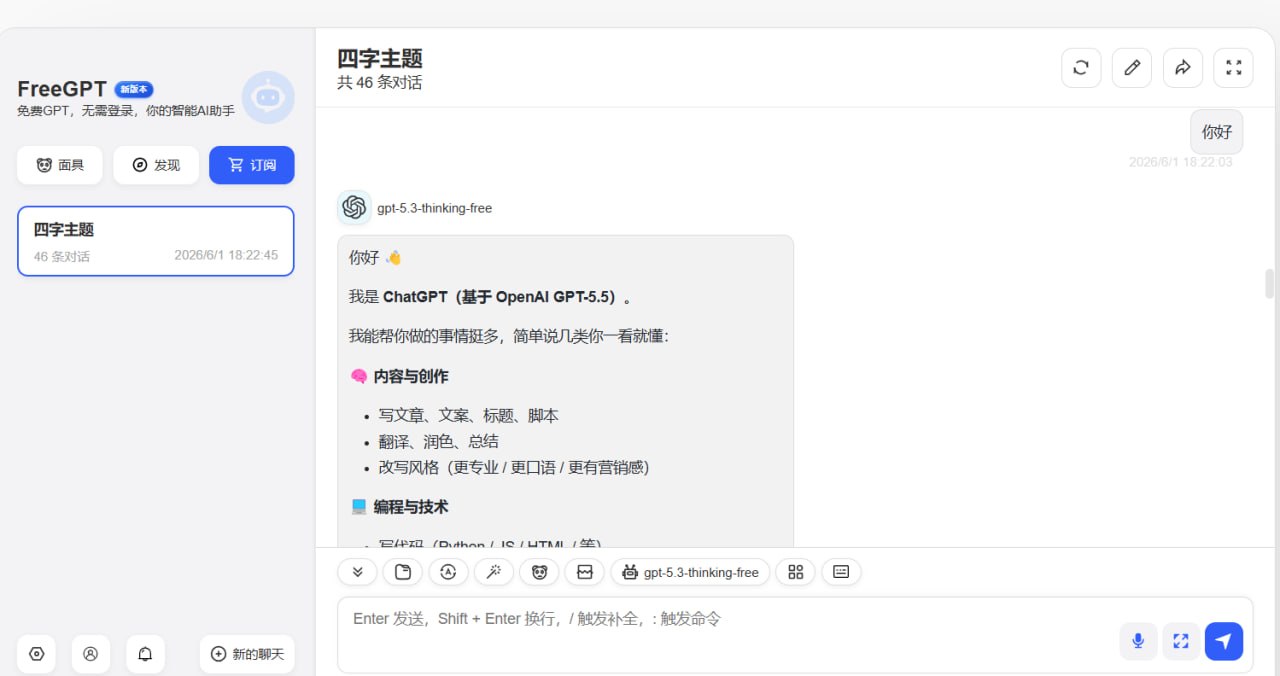This screenshot has height=676, width=1280.
Task: Click the blue 订阅 subscribe button
Action: pyautogui.click(x=252, y=165)
